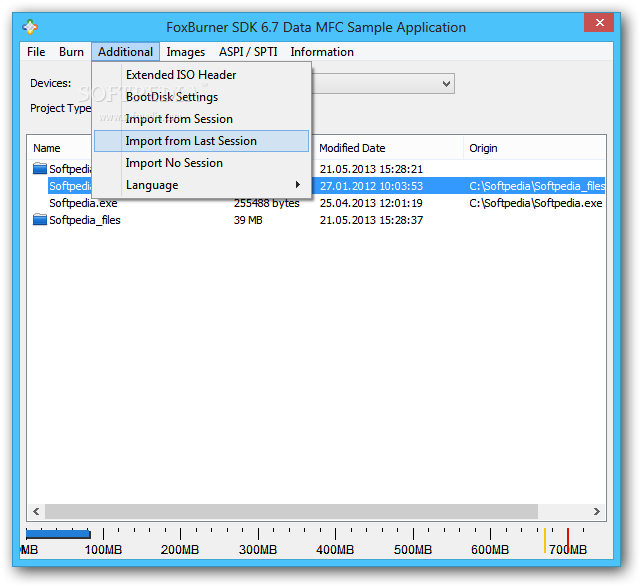Click date 25.04.2013 12:01:19
641x587 pixels.
click(x=371, y=203)
